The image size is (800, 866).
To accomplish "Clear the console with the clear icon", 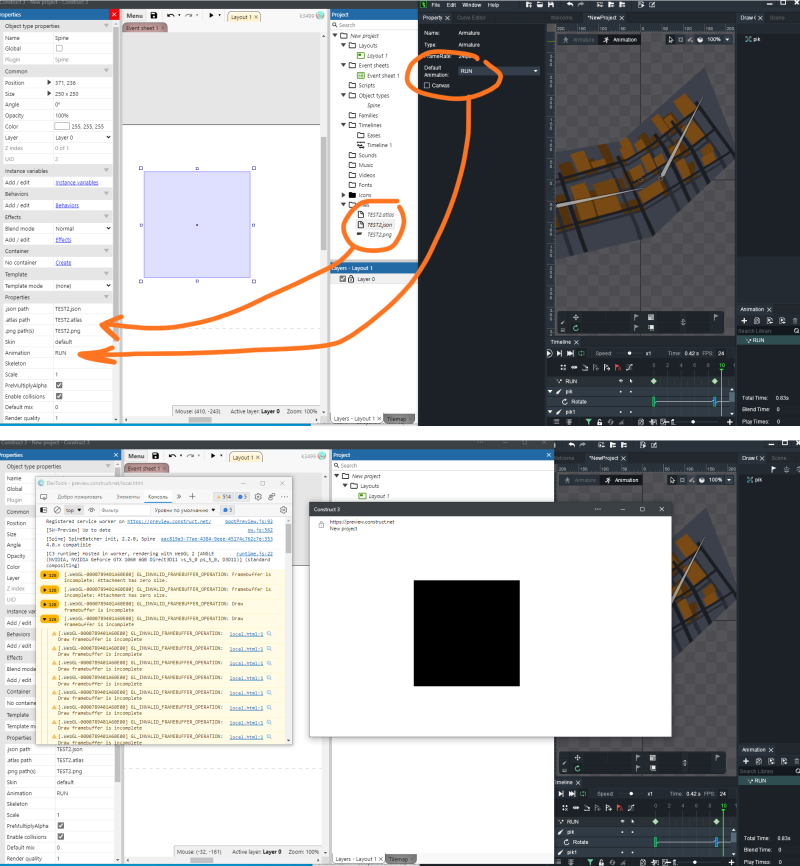I will [56, 510].
